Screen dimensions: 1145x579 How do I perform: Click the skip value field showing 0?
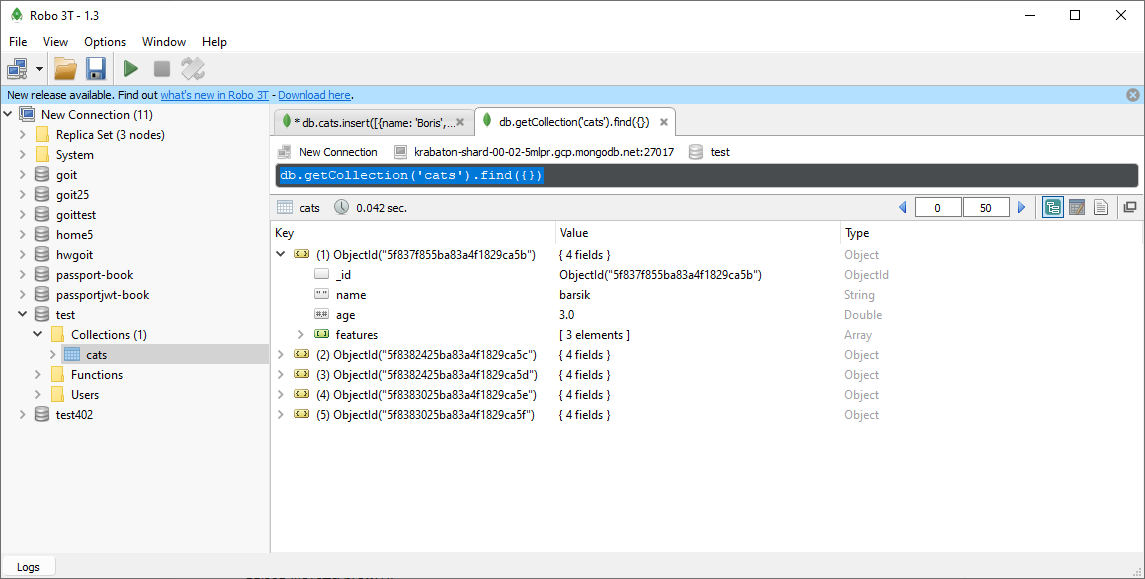point(938,208)
